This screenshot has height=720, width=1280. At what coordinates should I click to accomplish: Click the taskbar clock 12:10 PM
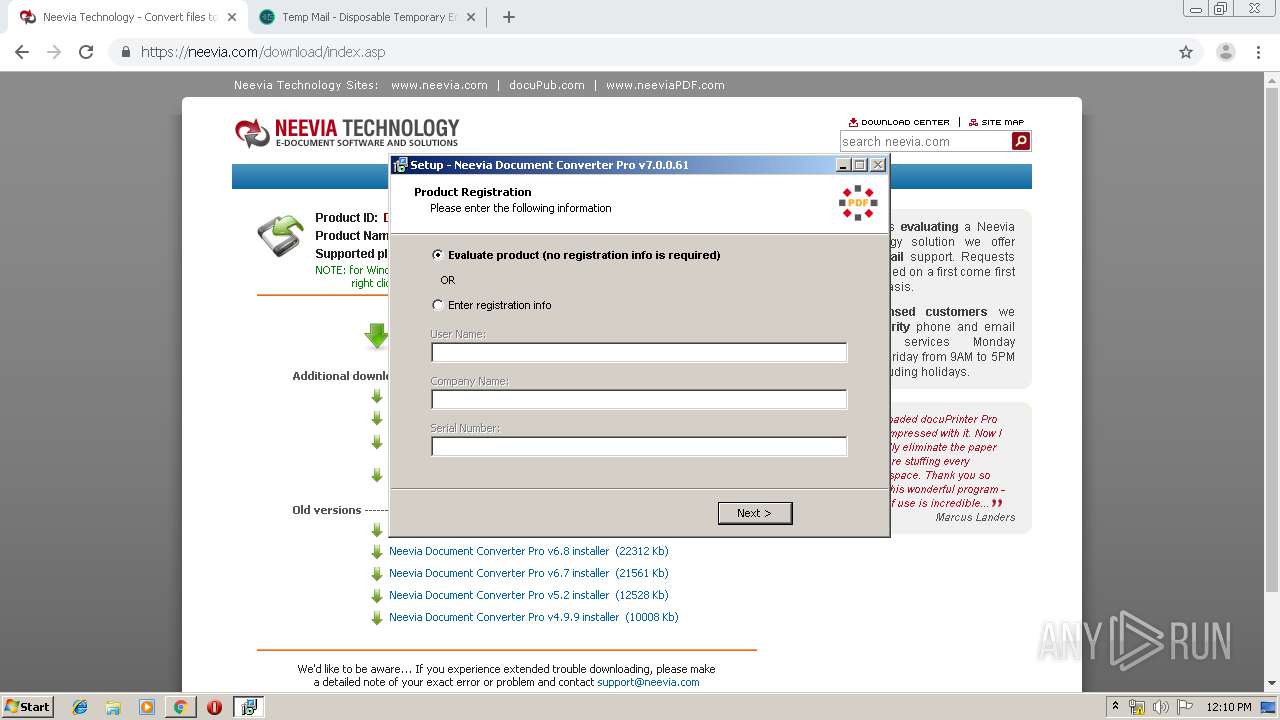[x=1229, y=707]
